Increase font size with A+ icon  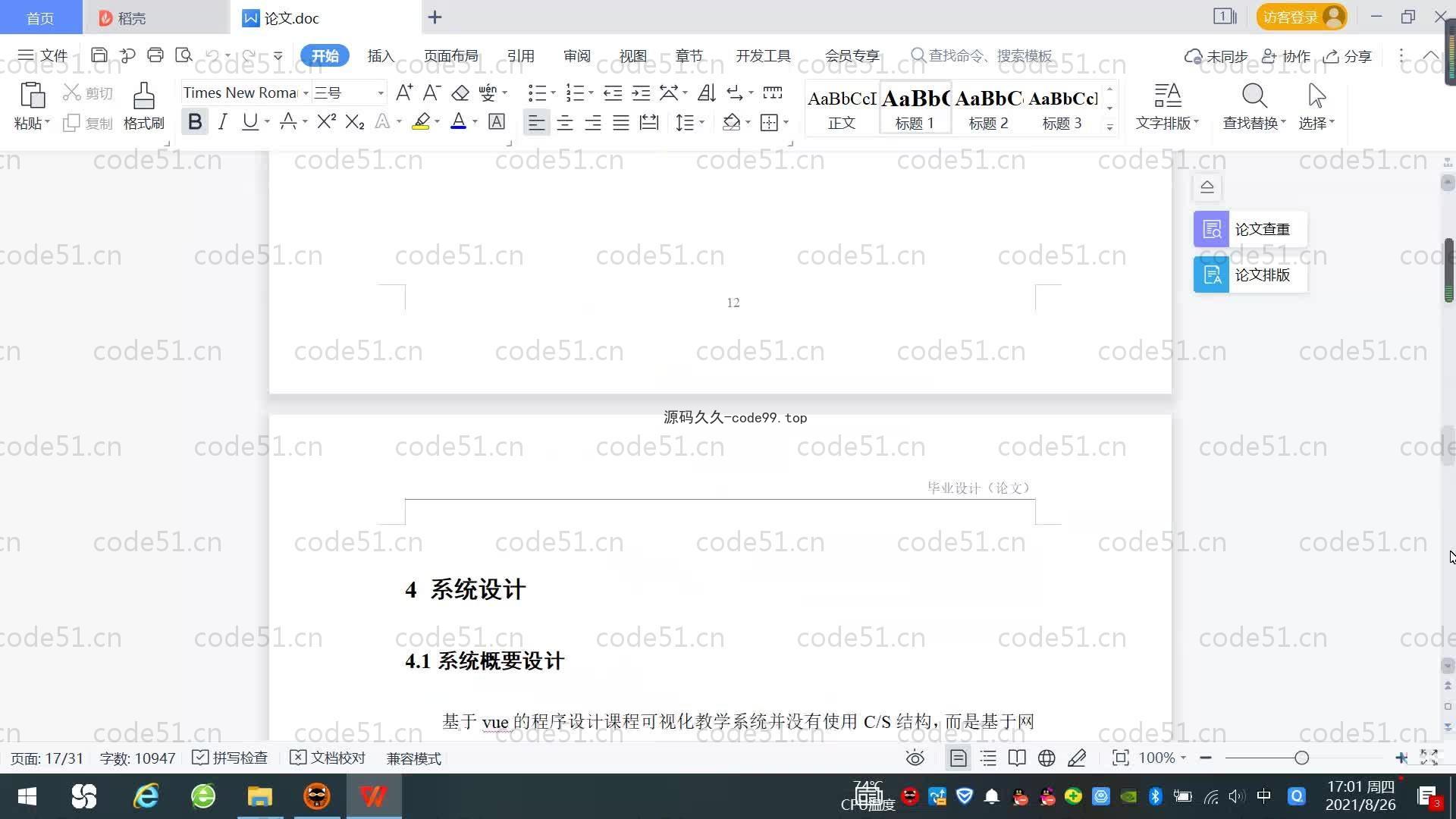coord(404,93)
